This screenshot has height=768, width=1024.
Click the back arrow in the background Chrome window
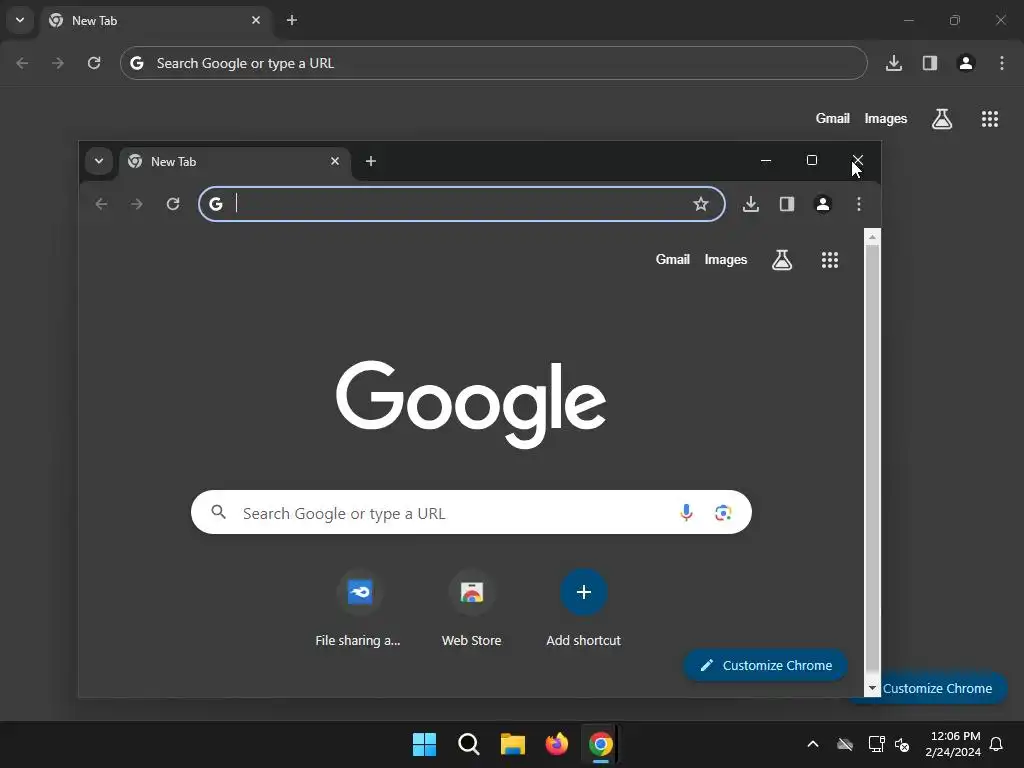(22, 63)
